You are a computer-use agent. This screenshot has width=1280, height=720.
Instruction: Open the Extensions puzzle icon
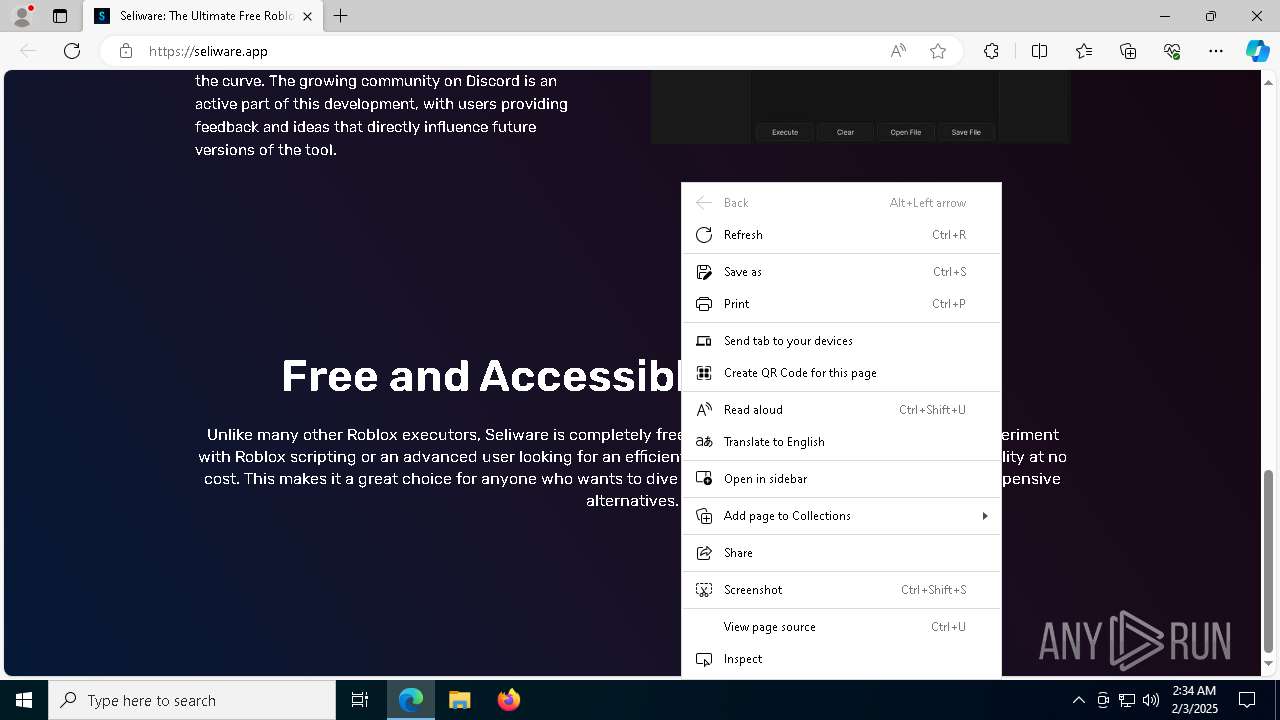991,51
